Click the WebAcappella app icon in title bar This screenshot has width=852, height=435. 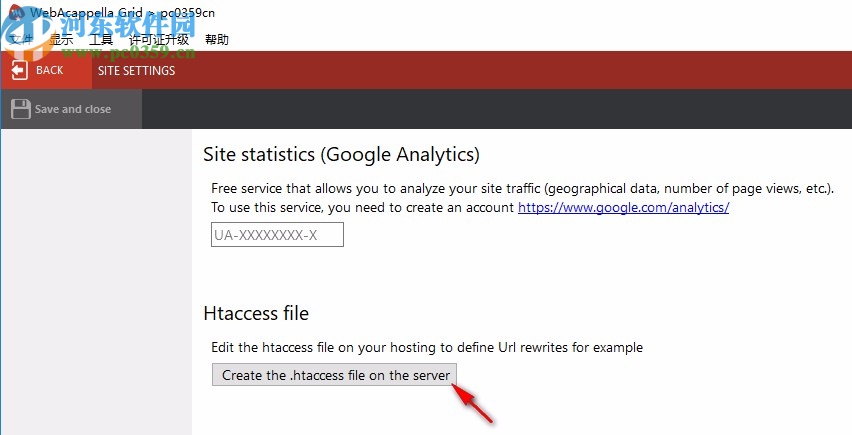point(14,12)
